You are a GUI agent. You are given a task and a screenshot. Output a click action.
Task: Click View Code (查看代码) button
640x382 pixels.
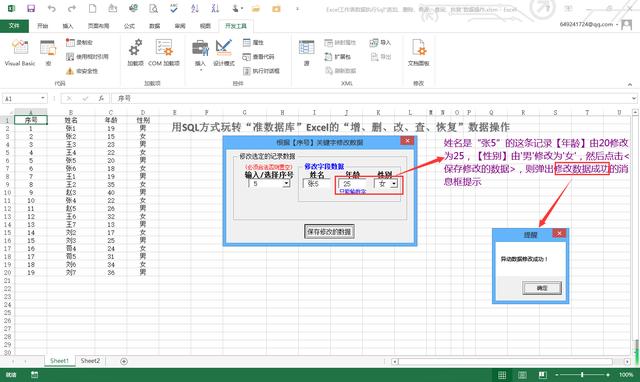[x=258, y=57]
